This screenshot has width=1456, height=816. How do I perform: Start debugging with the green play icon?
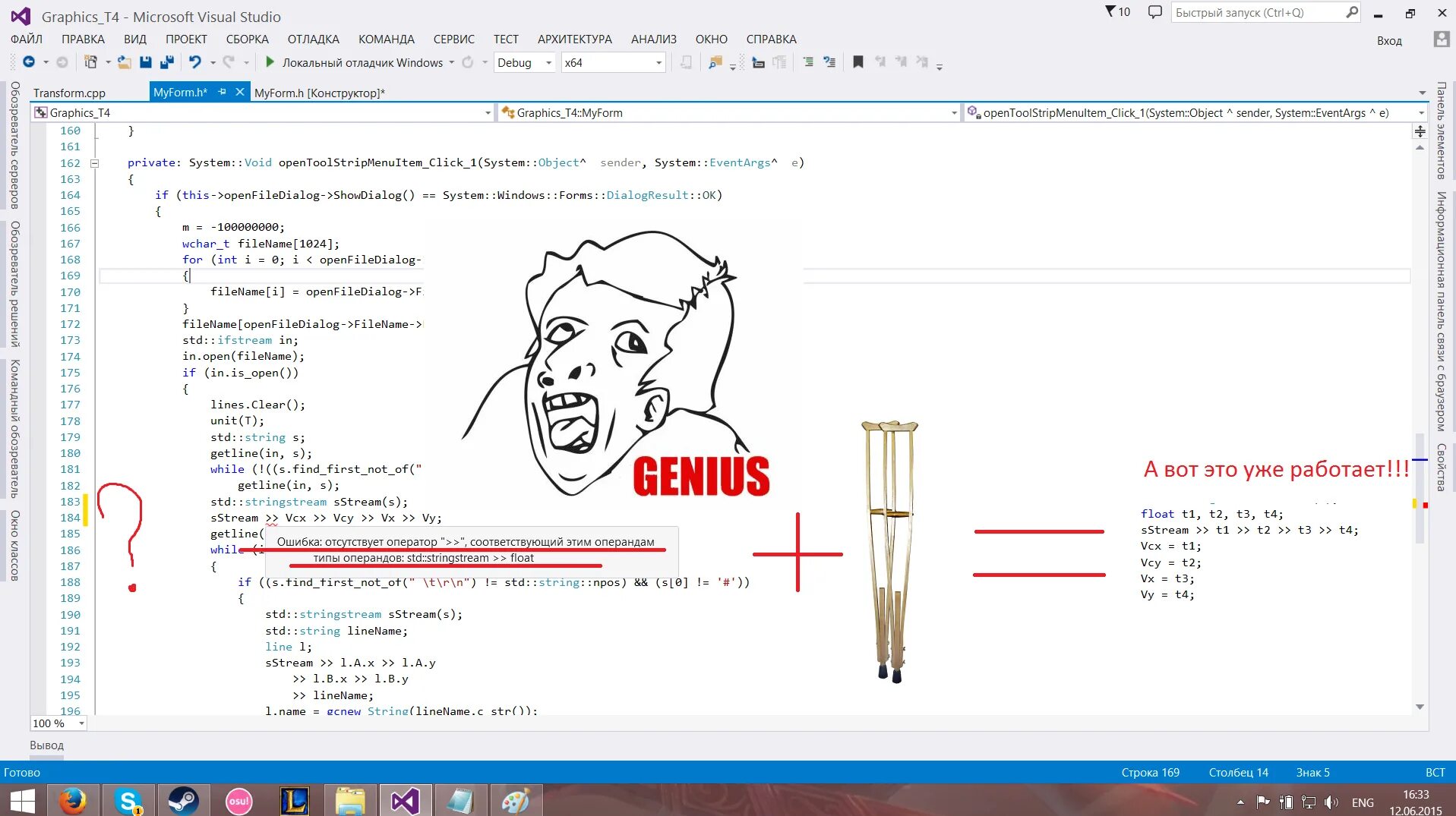click(270, 62)
